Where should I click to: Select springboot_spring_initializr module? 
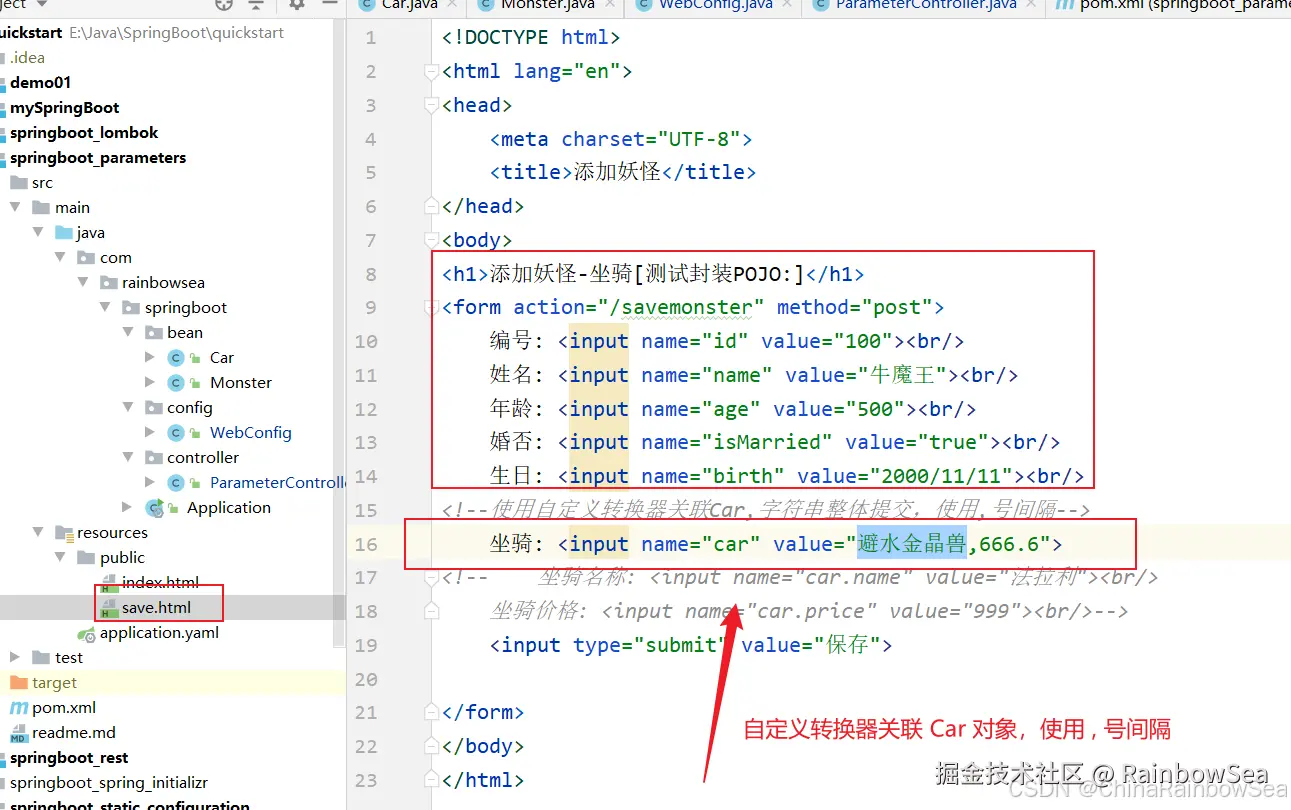109,783
